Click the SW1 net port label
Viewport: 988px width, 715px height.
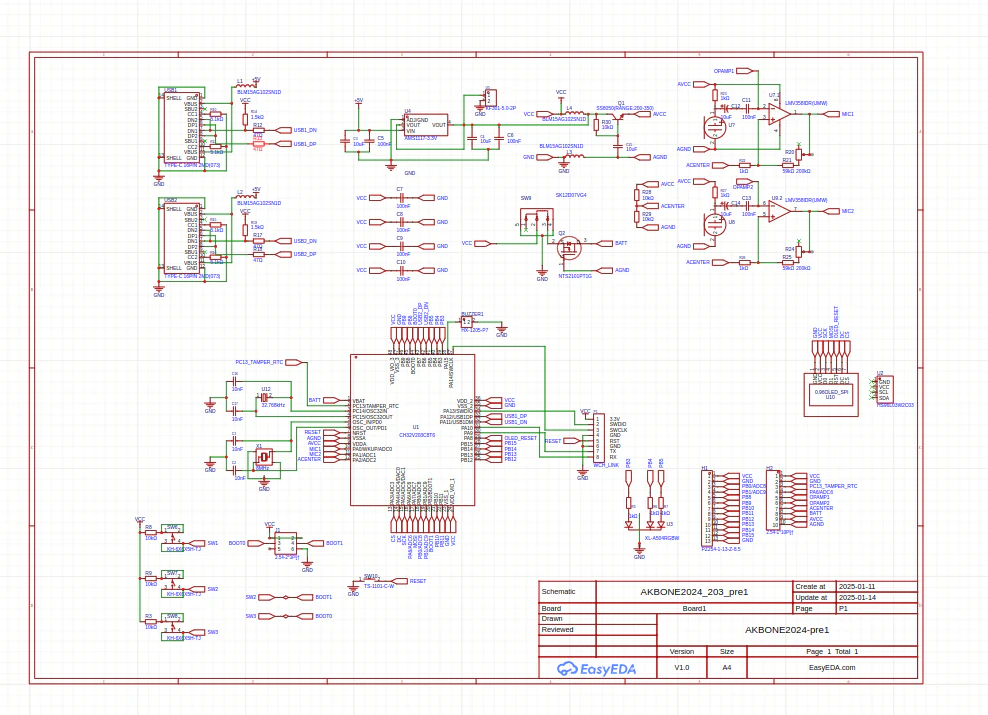coord(205,543)
